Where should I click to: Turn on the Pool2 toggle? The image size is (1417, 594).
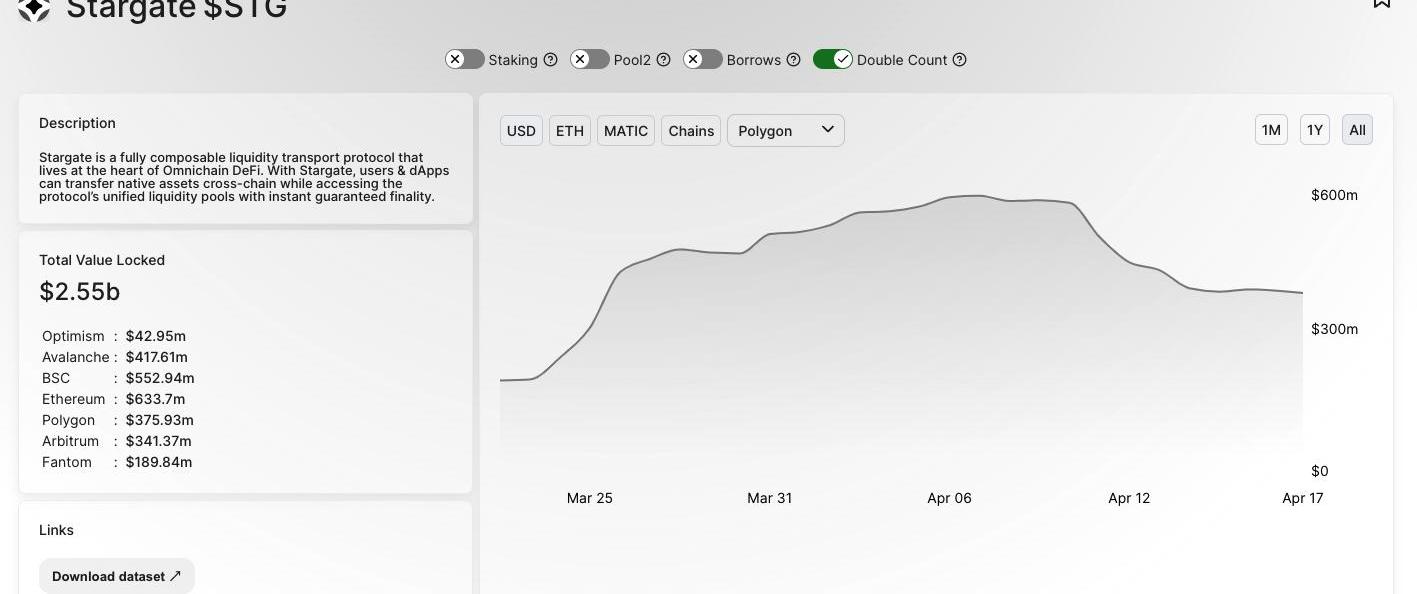(590, 60)
